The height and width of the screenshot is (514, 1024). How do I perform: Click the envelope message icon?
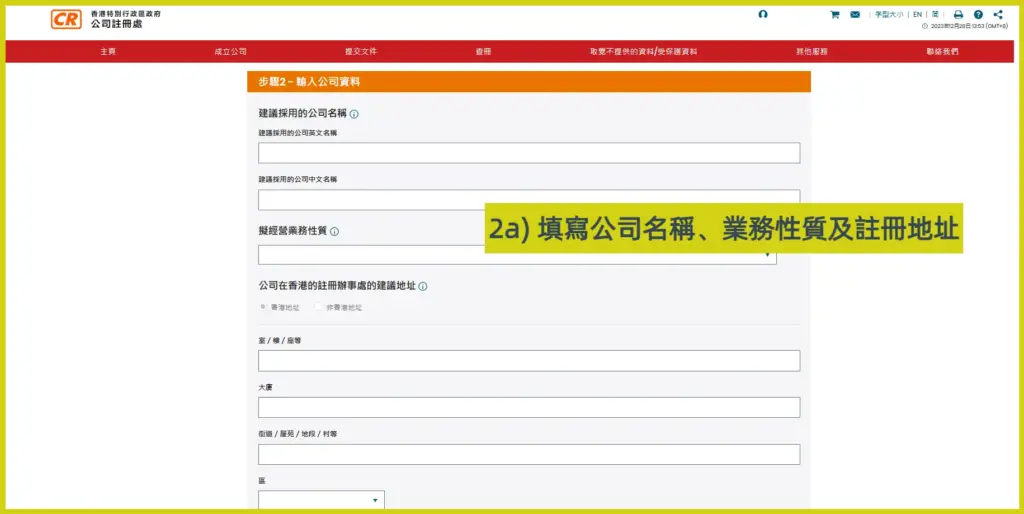[x=855, y=15]
